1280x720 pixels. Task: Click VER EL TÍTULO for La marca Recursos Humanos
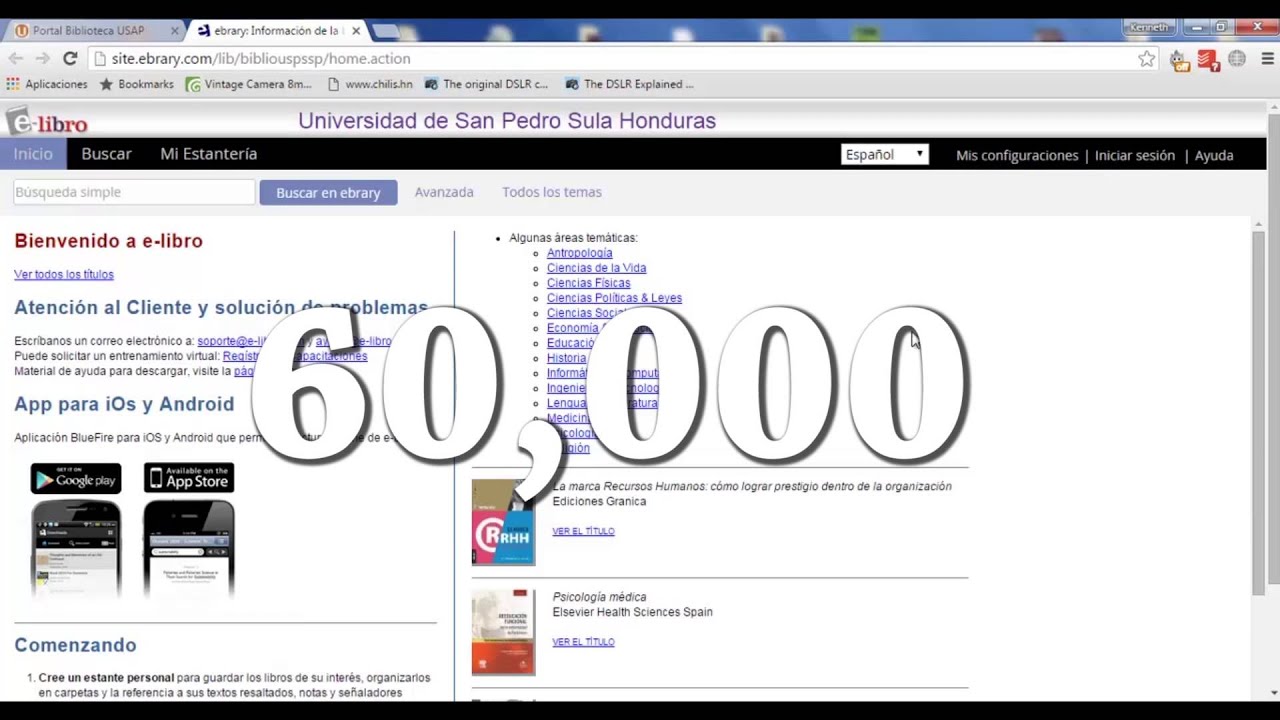(583, 531)
